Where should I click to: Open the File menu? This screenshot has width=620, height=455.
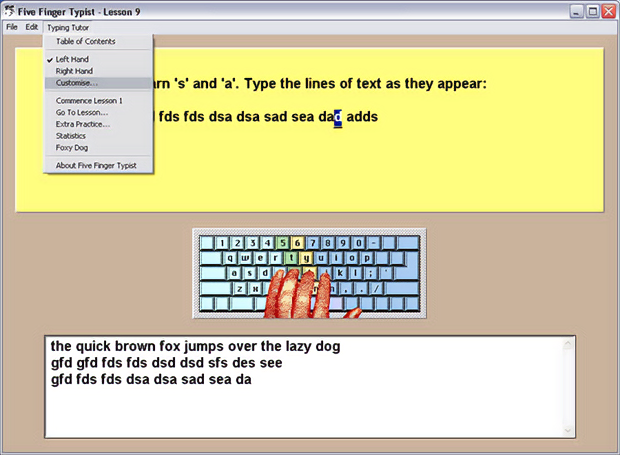[12, 27]
